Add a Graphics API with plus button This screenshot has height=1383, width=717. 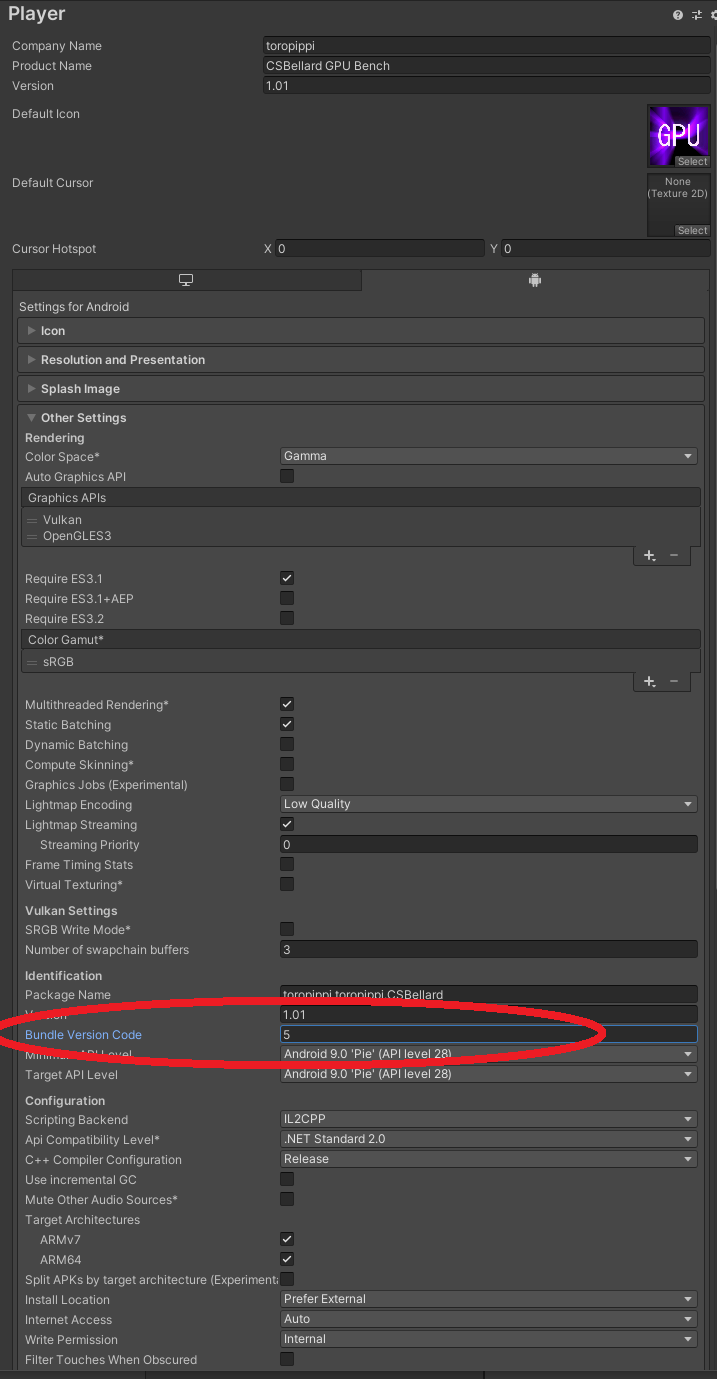(x=649, y=555)
